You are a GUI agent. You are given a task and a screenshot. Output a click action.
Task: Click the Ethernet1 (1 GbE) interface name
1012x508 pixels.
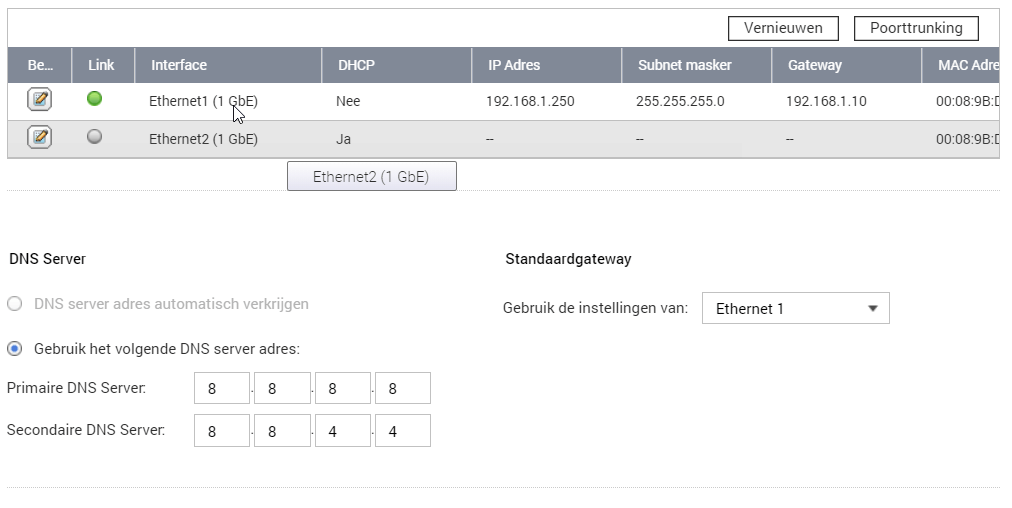click(x=203, y=101)
